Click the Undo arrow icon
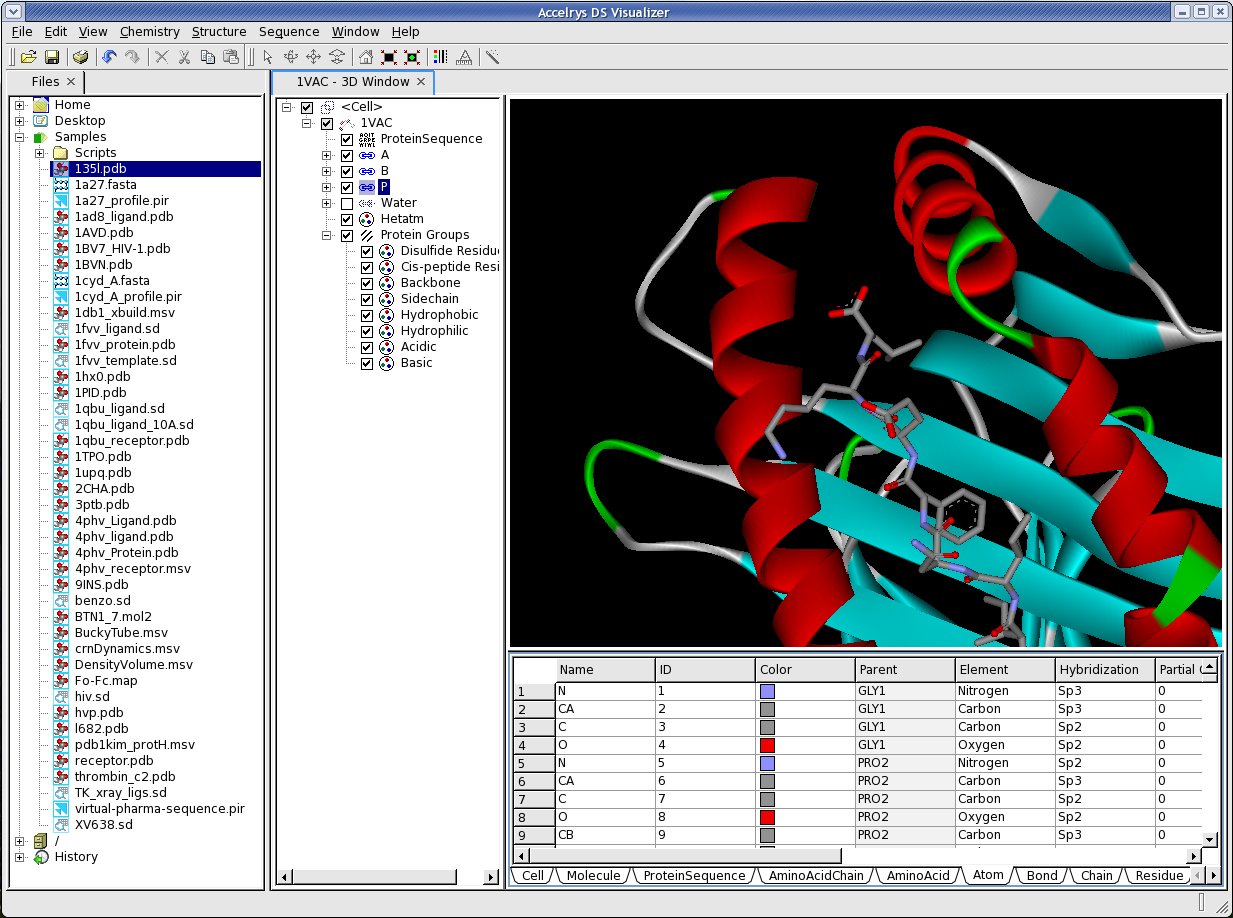The width and height of the screenshot is (1233, 918). tap(109, 57)
